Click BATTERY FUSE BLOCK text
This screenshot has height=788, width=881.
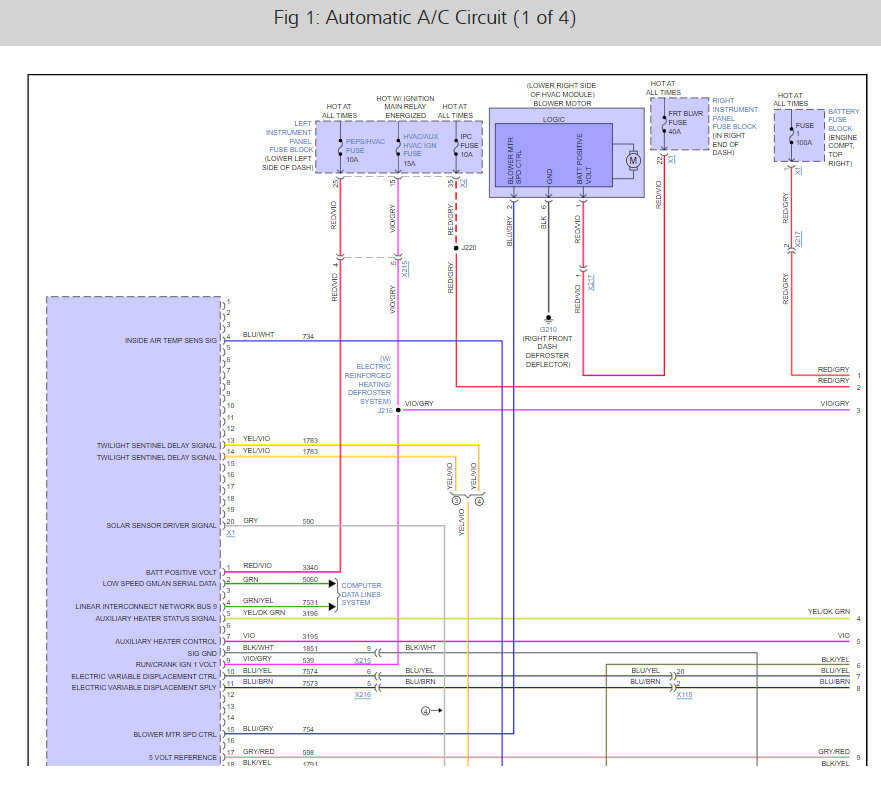843,120
